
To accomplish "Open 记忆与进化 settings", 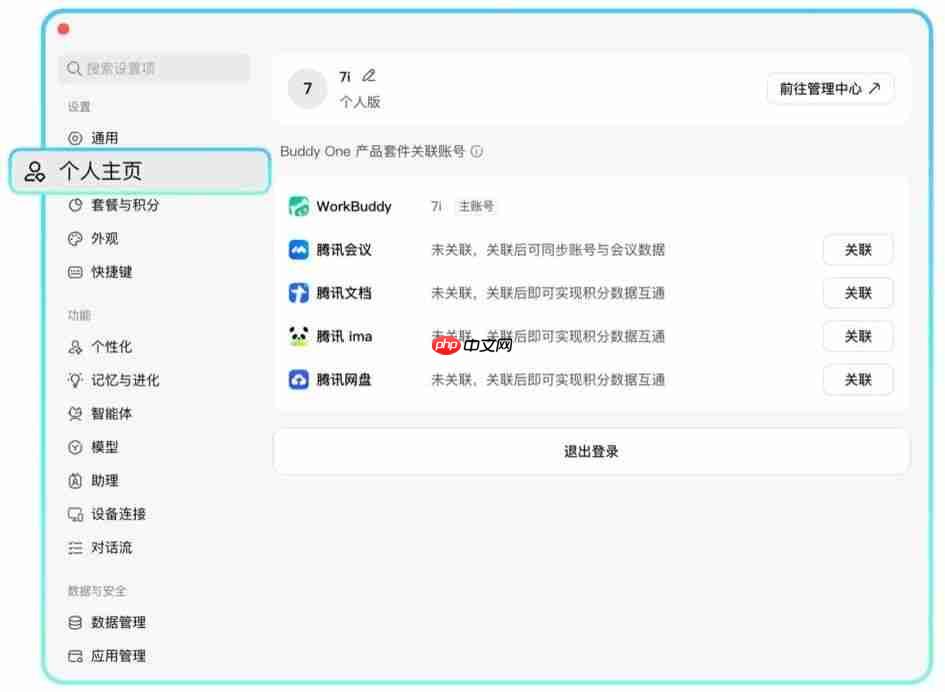I will coord(125,380).
